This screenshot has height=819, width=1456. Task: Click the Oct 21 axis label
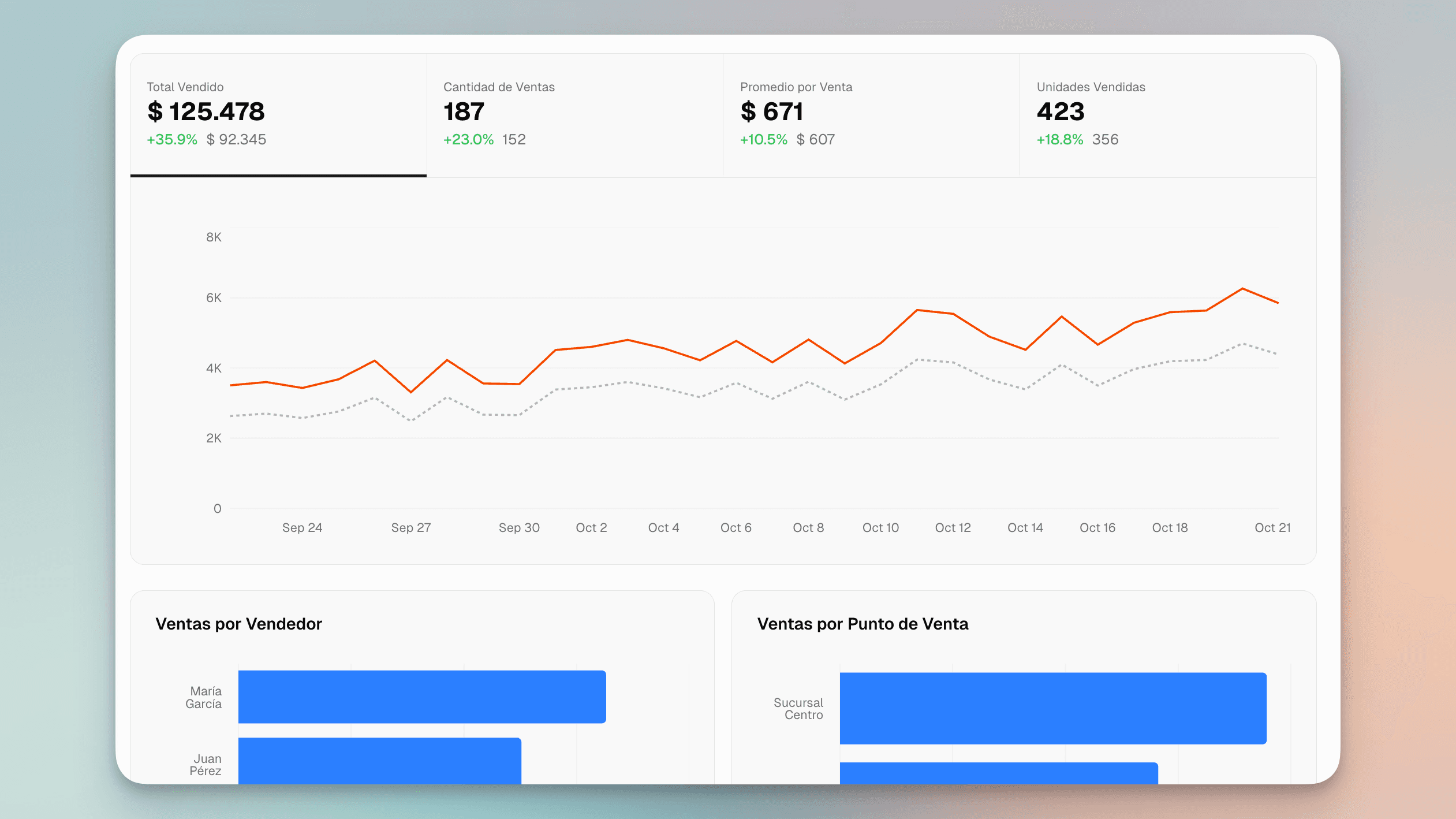point(1272,527)
